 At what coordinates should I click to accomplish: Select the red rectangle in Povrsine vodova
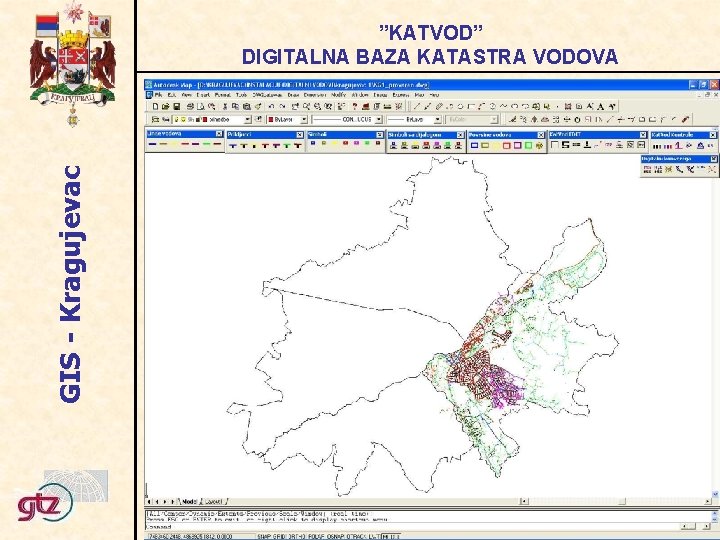(x=506, y=146)
